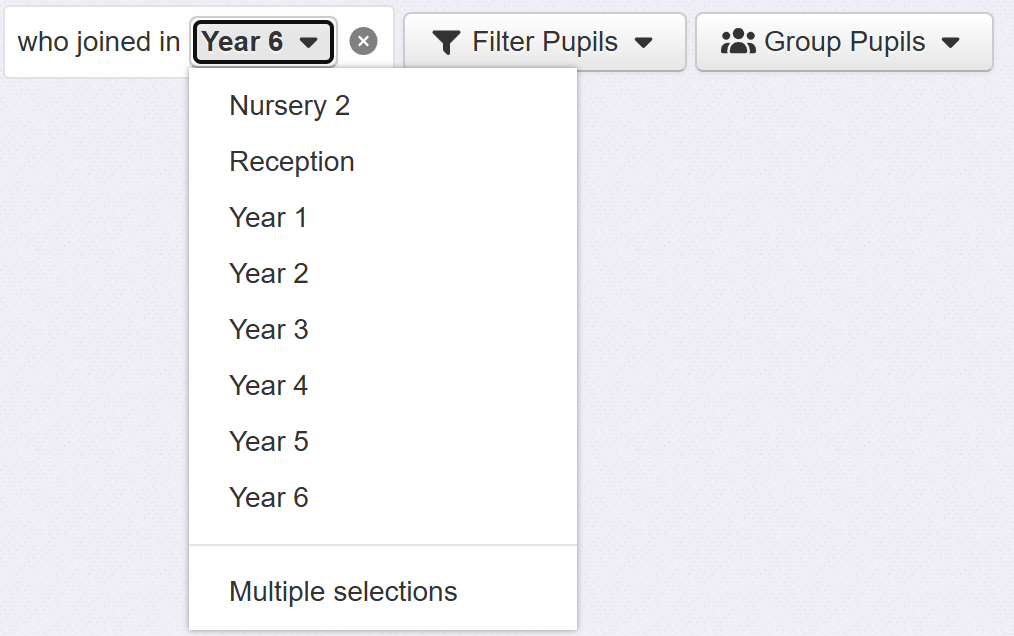Choose Year 3 as joining year
1014x636 pixels.
point(268,330)
